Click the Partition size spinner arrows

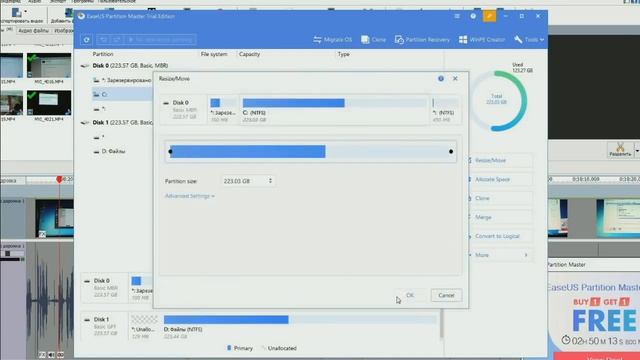click(270, 180)
